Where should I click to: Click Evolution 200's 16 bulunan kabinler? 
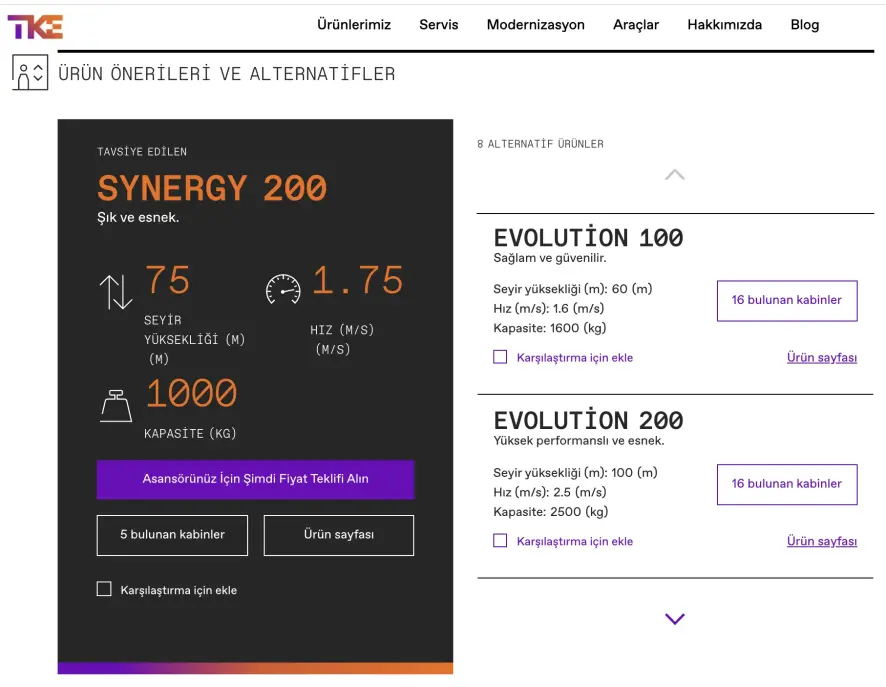pyautogui.click(x=787, y=484)
